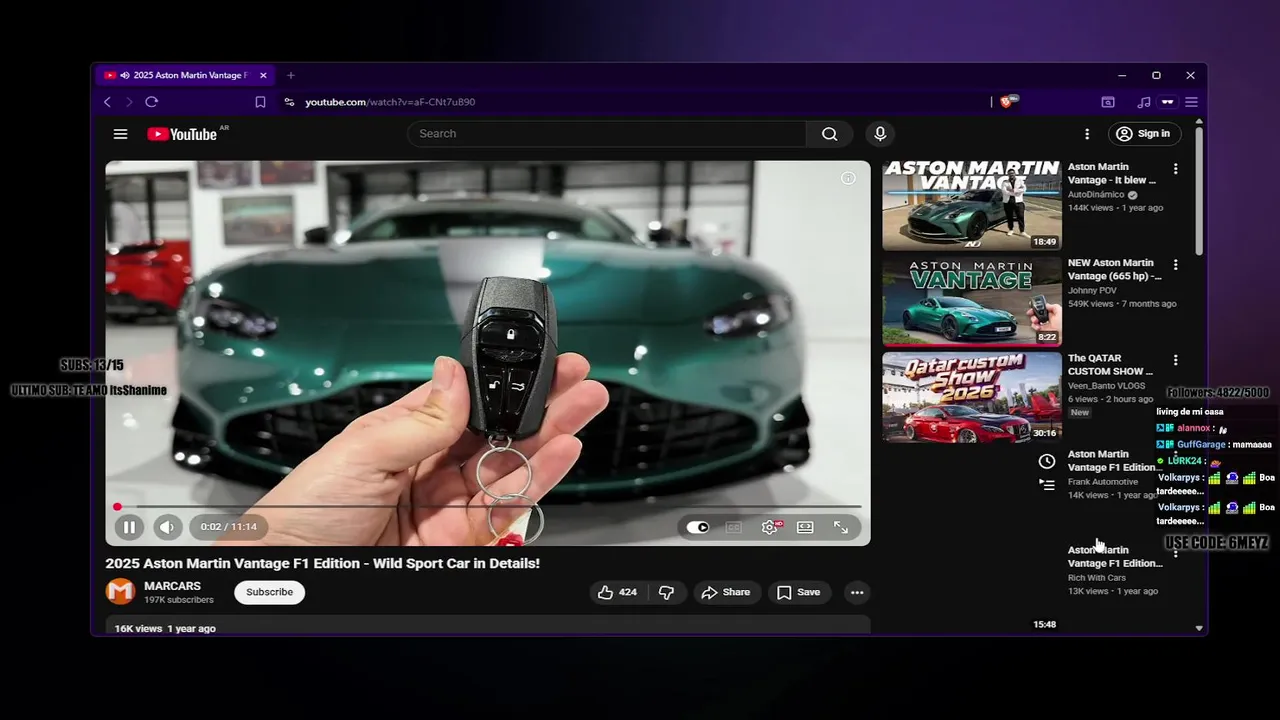This screenshot has width=1280, height=720.
Task: Click the youtube.com address bar
Action: point(390,102)
